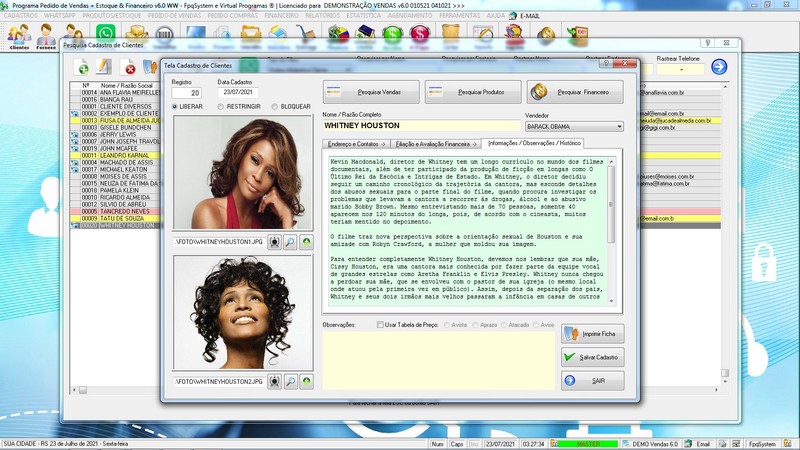Image resolution: width=800 pixels, height=450 pixels.
Task: Select the Aviso price radio option
Action: 536,324
